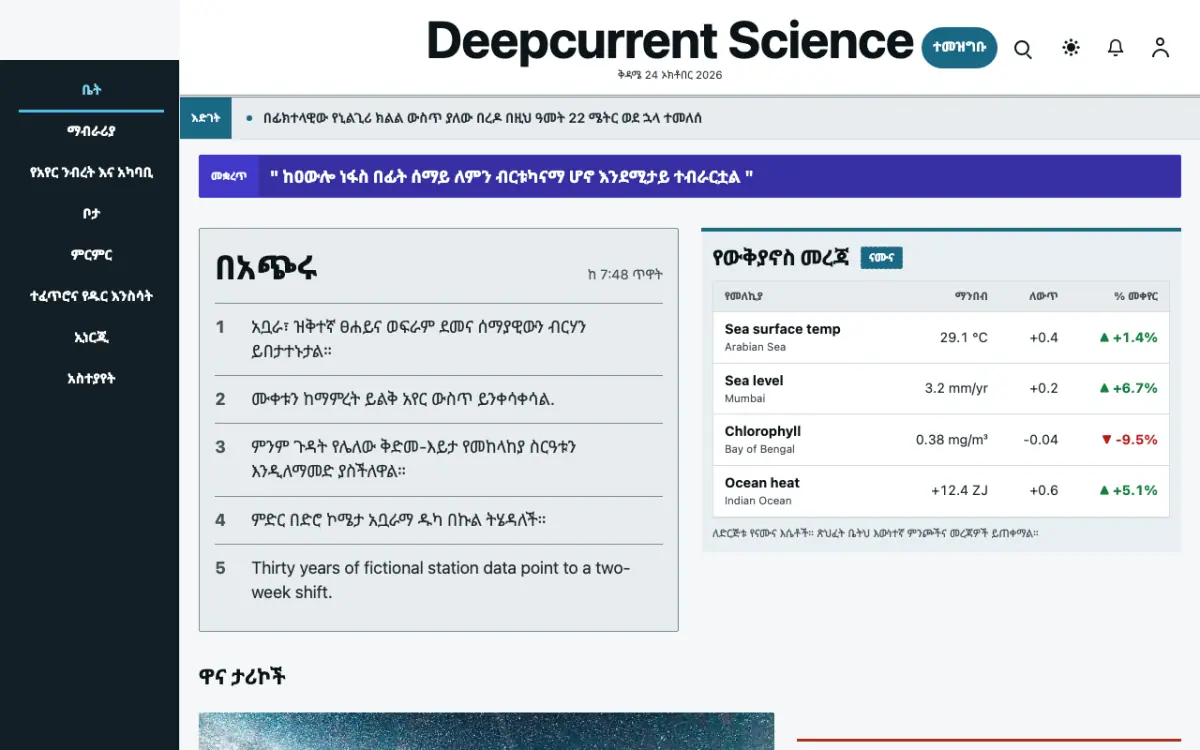Open the ቦታ sidebar item
Screen dimensions: 1200x750
coord(91,213)
